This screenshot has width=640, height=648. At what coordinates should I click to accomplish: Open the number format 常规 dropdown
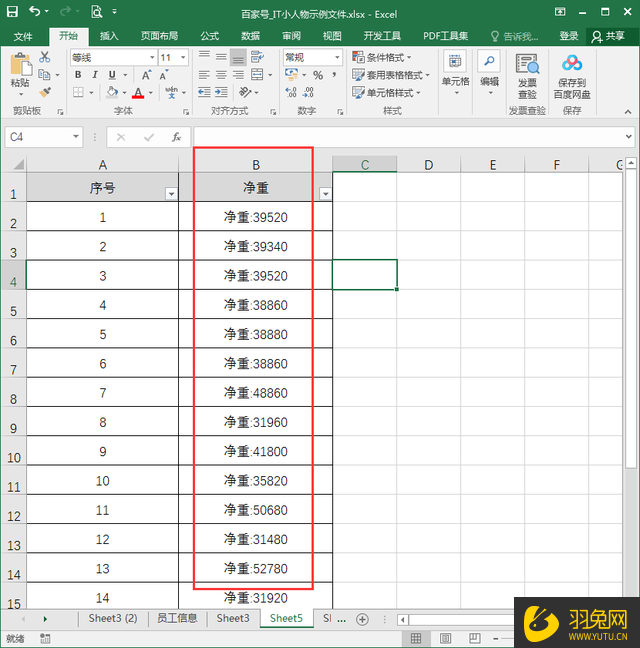click(x=337, y=57)
